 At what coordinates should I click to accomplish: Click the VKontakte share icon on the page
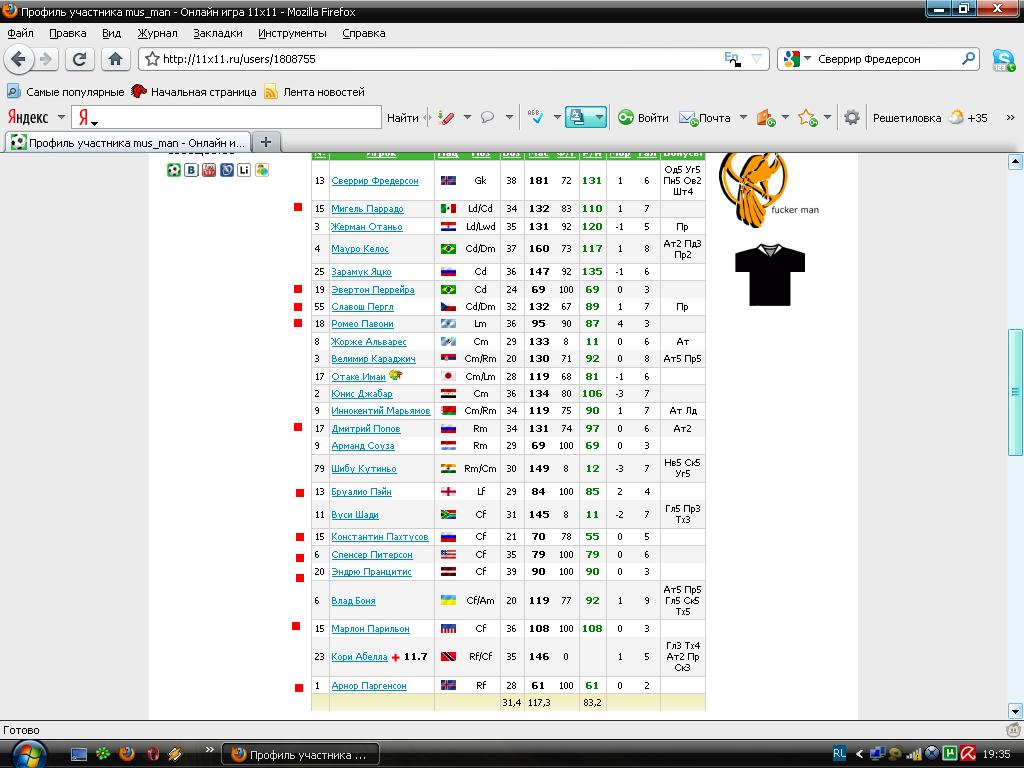(x=191, y=170)
